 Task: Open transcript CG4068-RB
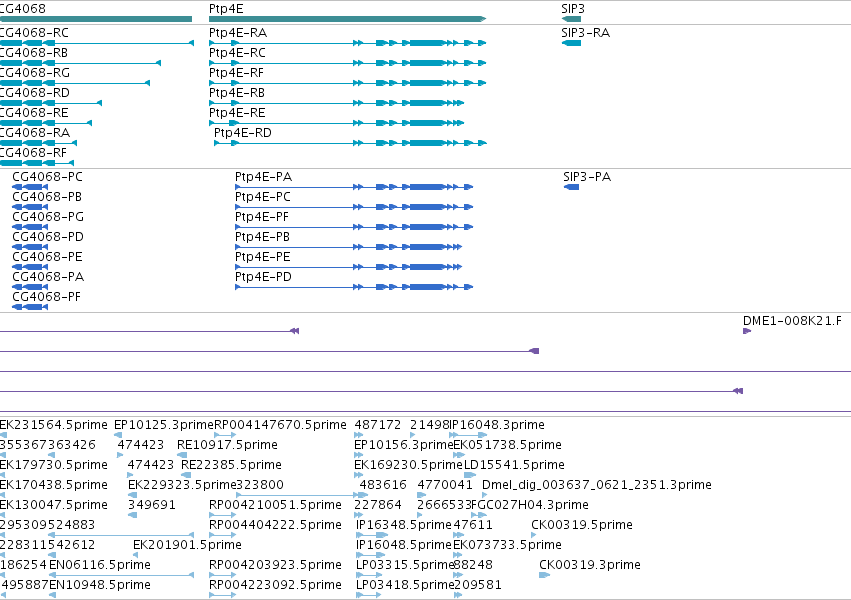click(34, 53)
